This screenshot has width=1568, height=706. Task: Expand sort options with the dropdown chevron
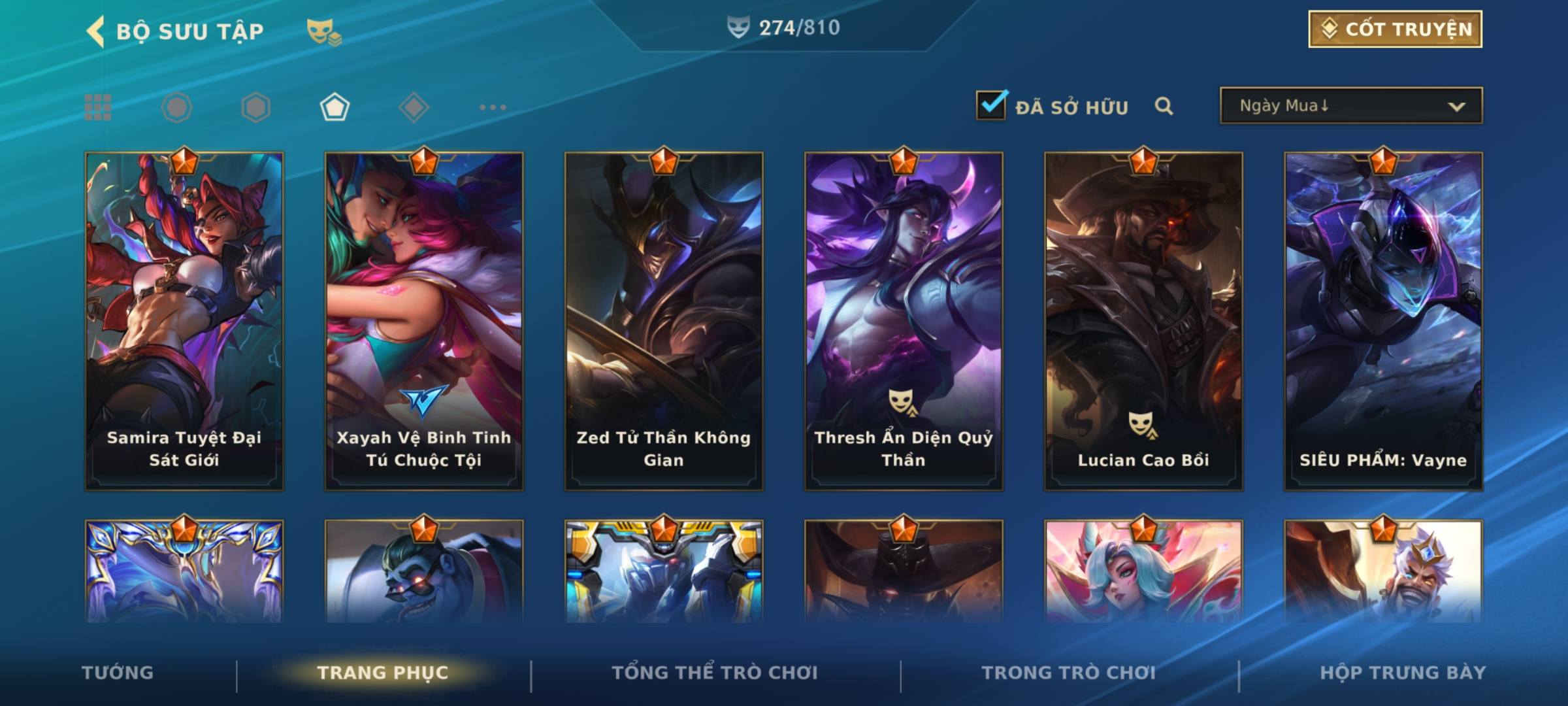click(x=1456, y=107)
